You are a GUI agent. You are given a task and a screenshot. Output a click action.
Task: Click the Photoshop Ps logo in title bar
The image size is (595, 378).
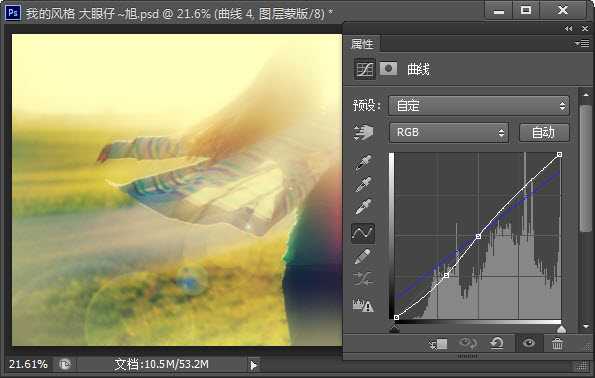(x=13, y=13)
